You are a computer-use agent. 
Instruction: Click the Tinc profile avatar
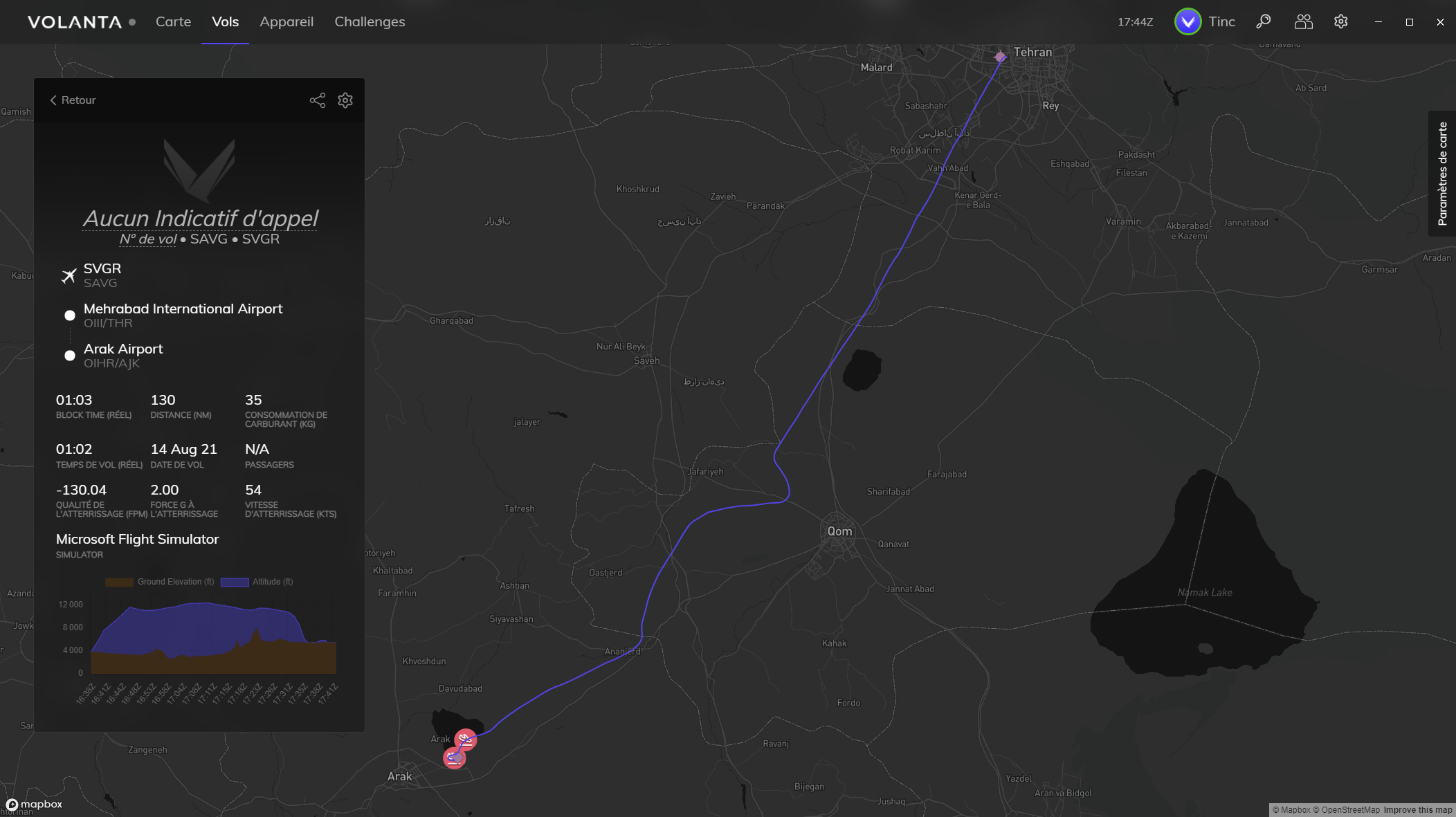click(x=1188, y=21)
